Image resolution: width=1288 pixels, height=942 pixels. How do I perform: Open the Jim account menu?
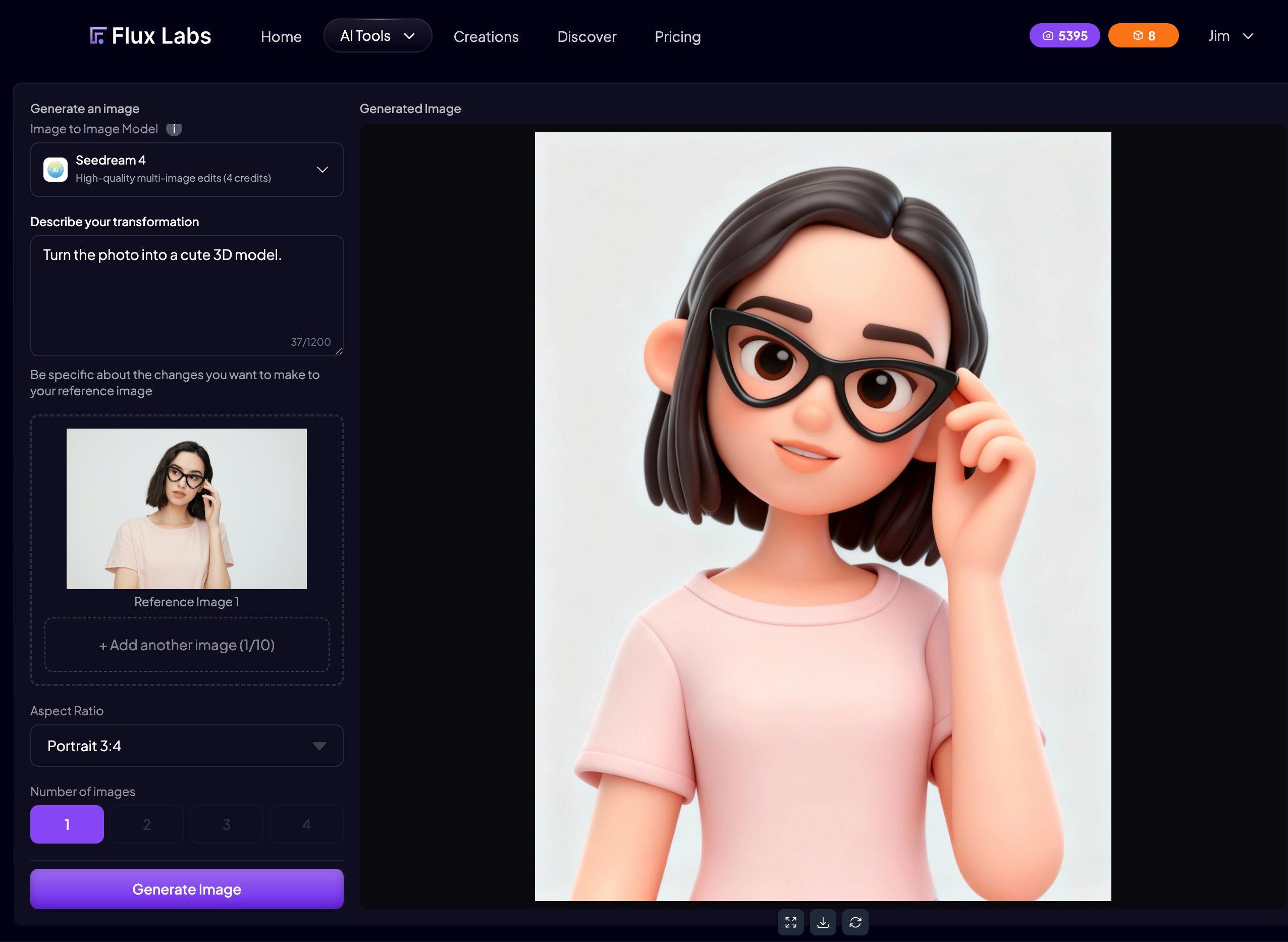pos(1230,36)
